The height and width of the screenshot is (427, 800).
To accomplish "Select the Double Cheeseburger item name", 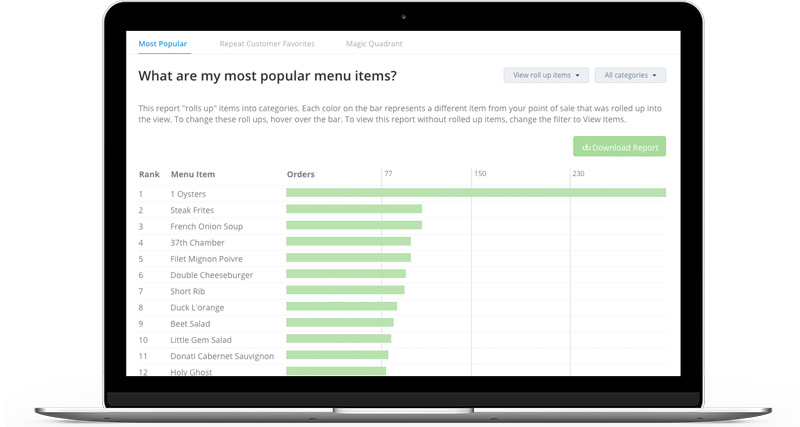I will point(211,275).
